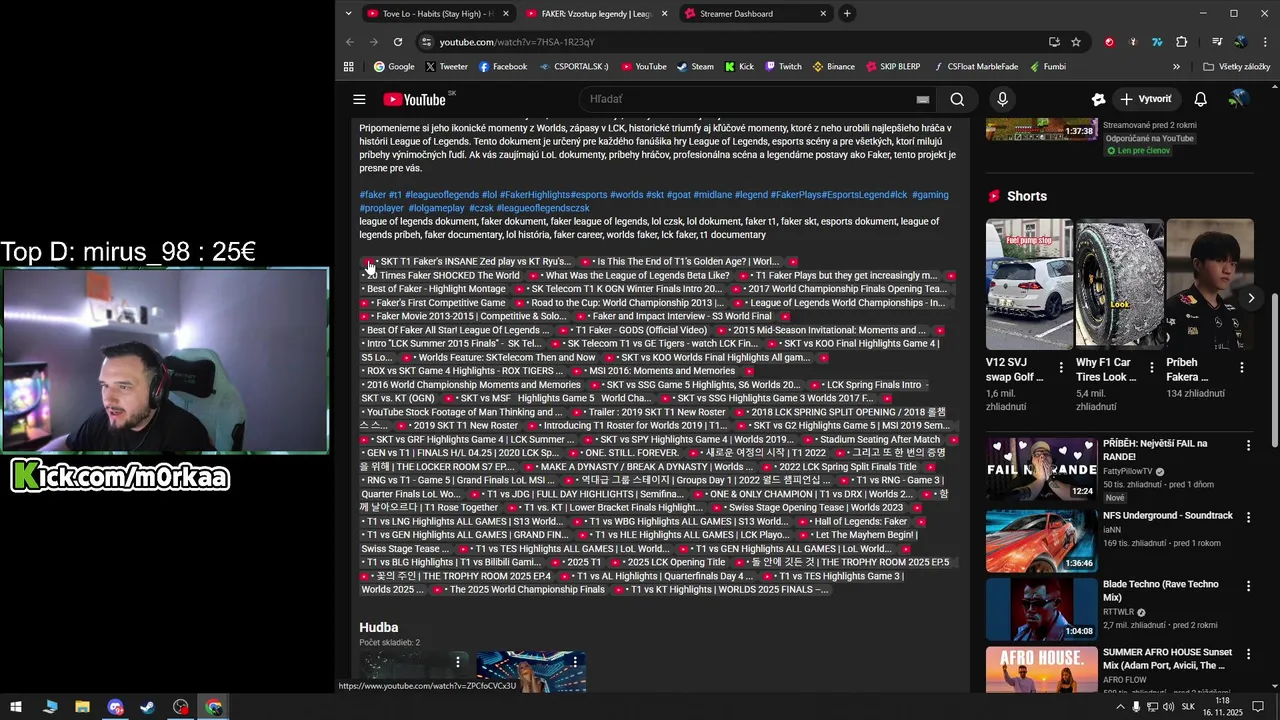Reload the current browser page
The image size is (1280, 720).
398,42
